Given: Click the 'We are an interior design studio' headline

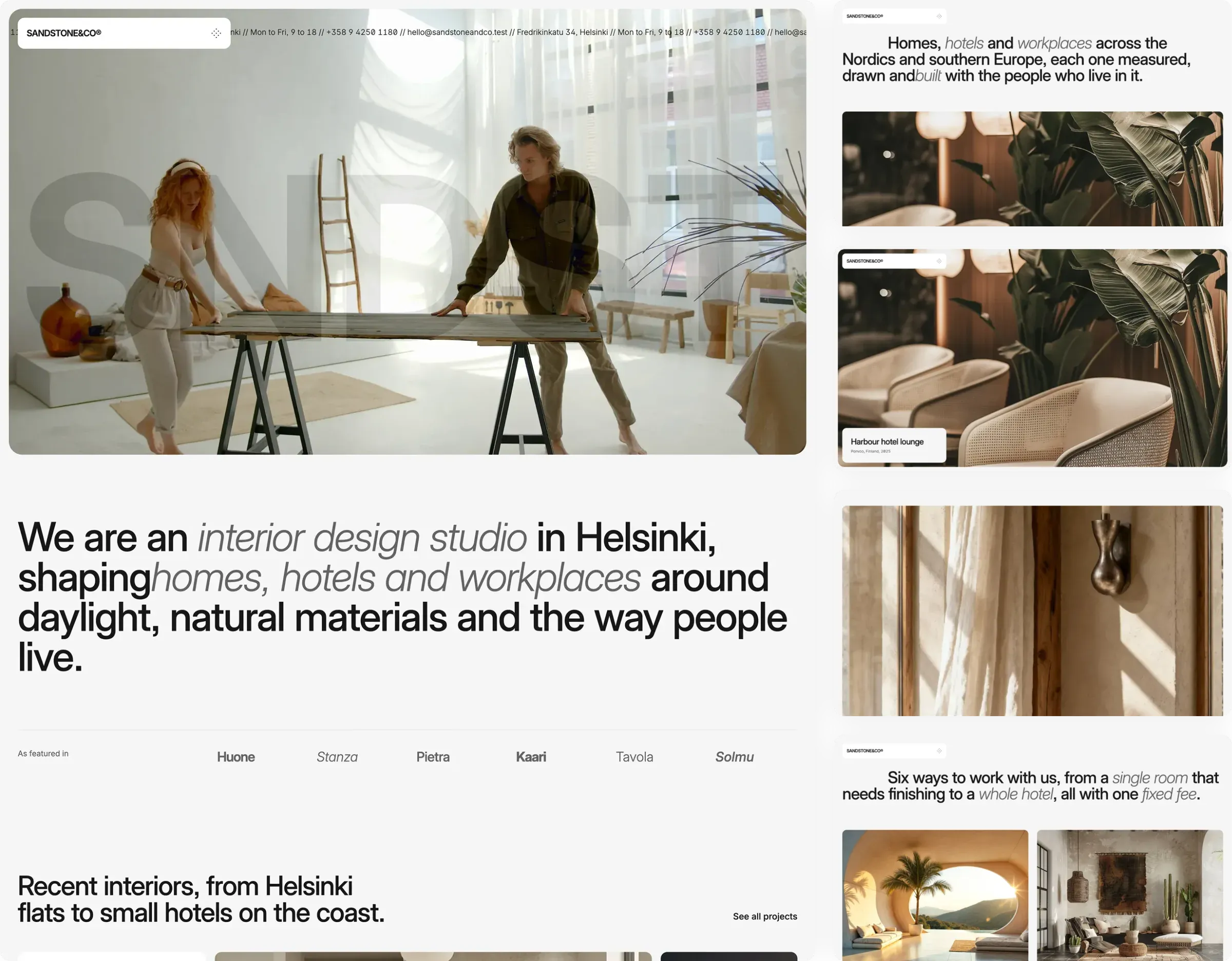Looking at the screenshot, I should 402,597.
